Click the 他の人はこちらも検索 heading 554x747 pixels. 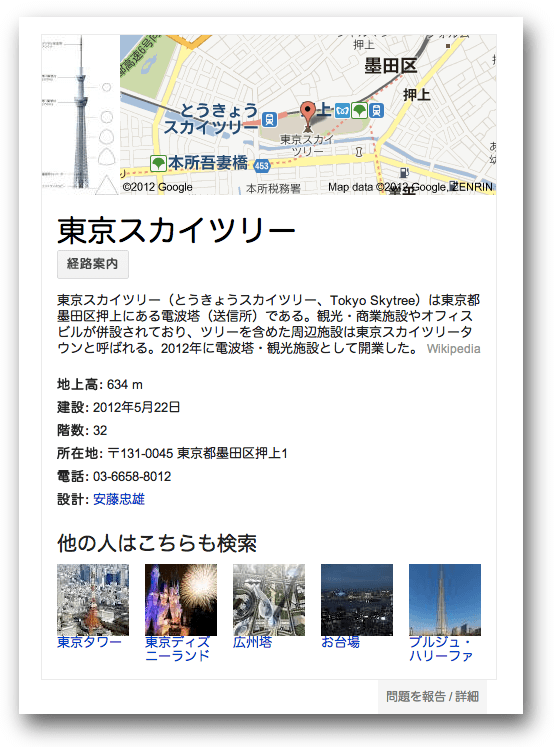tap(157, 543)
